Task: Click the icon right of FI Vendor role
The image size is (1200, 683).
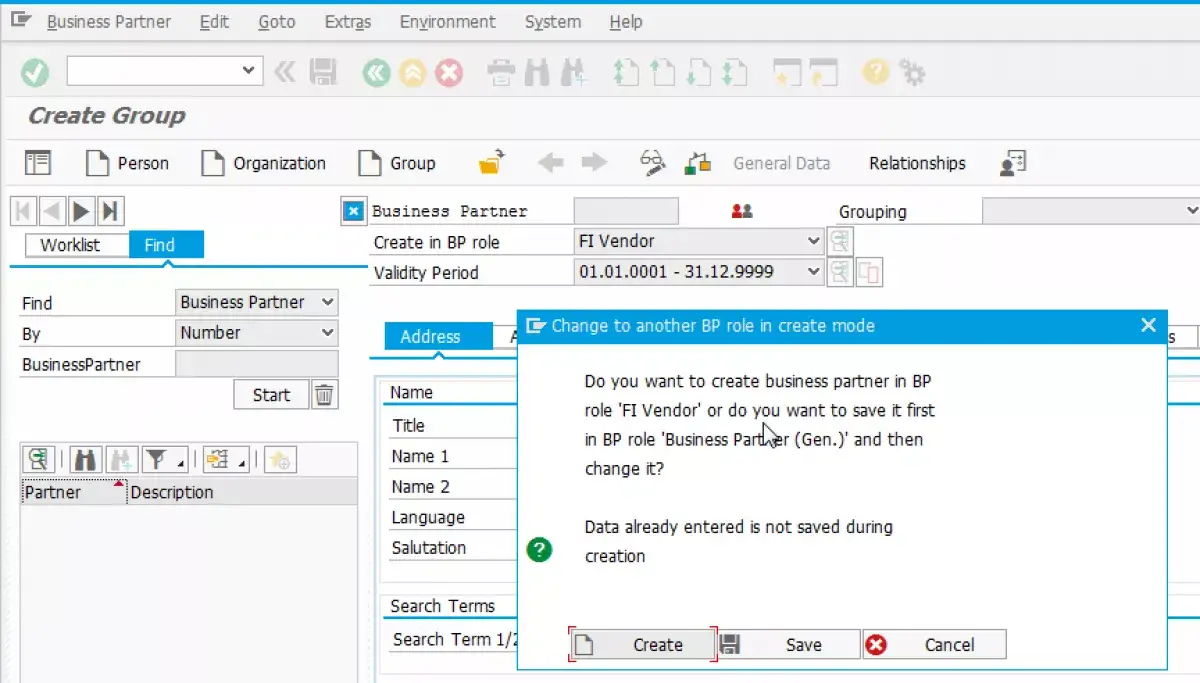Action: pos(840,241)
